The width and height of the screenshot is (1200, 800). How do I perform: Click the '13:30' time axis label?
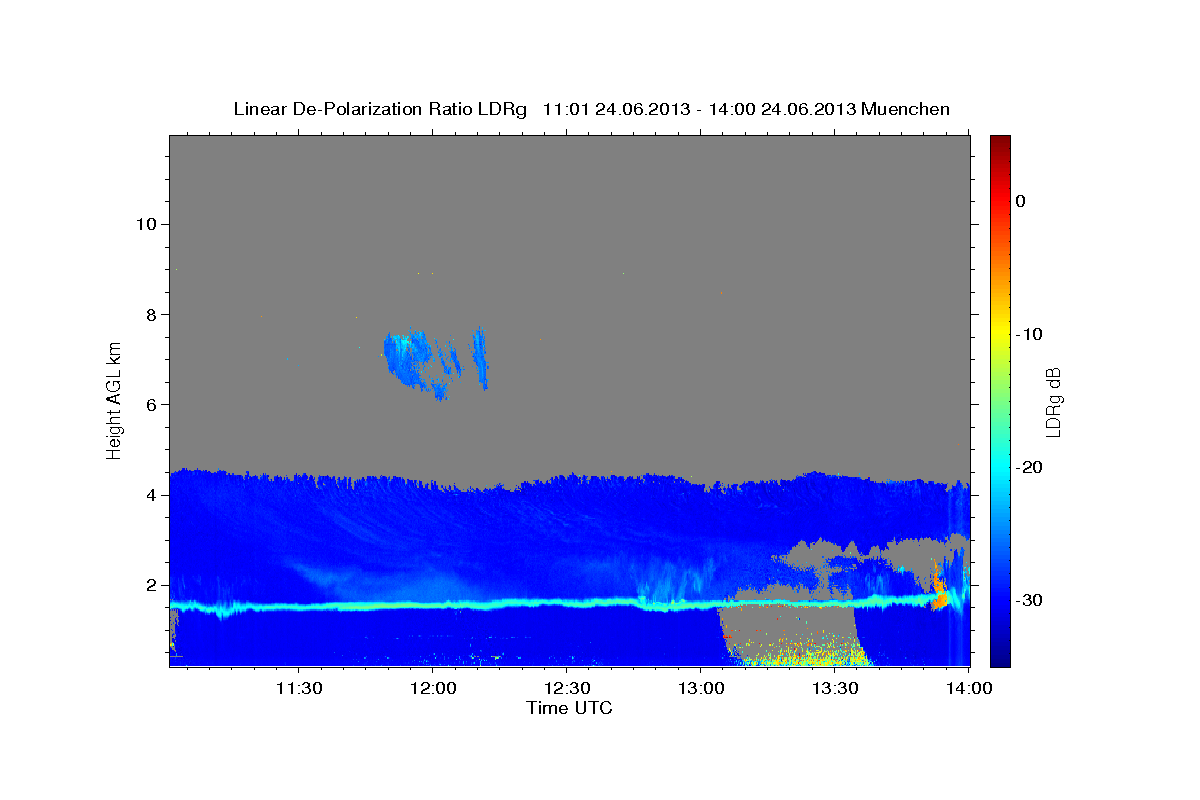coord(834,689)
